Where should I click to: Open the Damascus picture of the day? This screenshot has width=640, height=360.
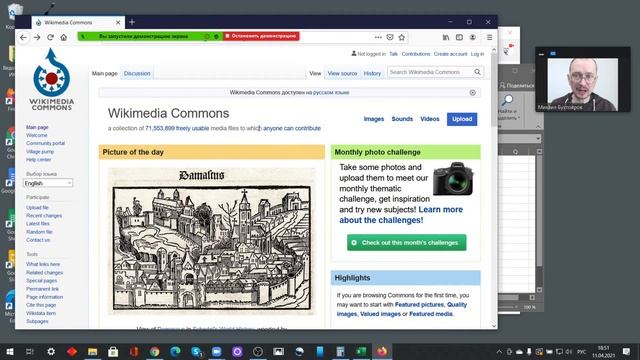(x=211, y=241)
